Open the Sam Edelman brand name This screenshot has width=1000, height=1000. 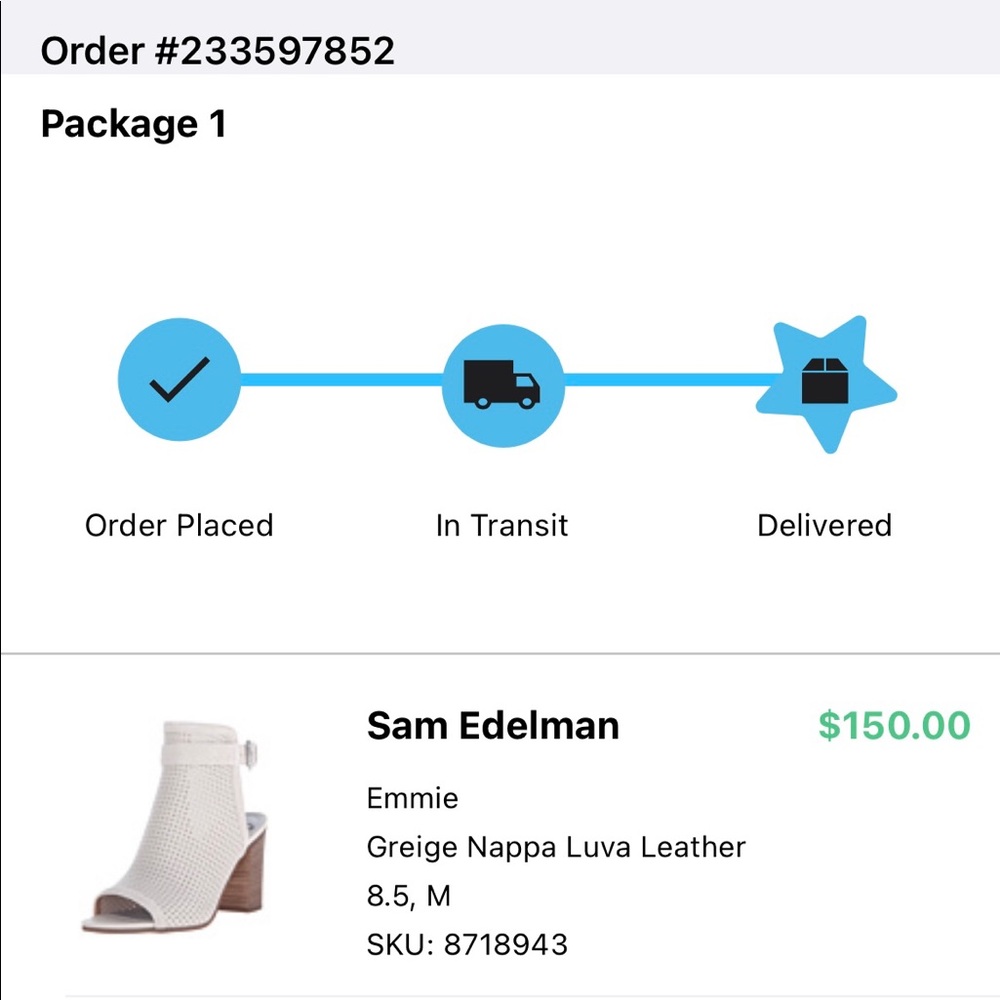[493, 726]
